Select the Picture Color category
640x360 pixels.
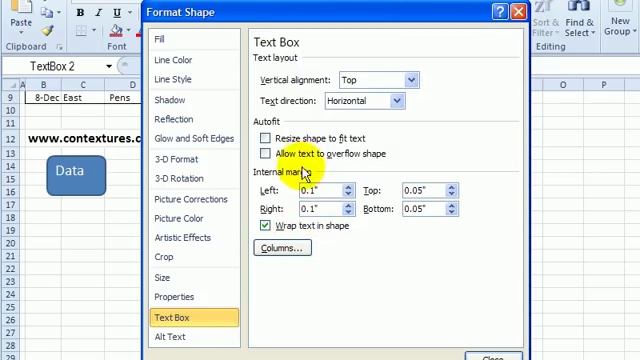coord(194,218)
